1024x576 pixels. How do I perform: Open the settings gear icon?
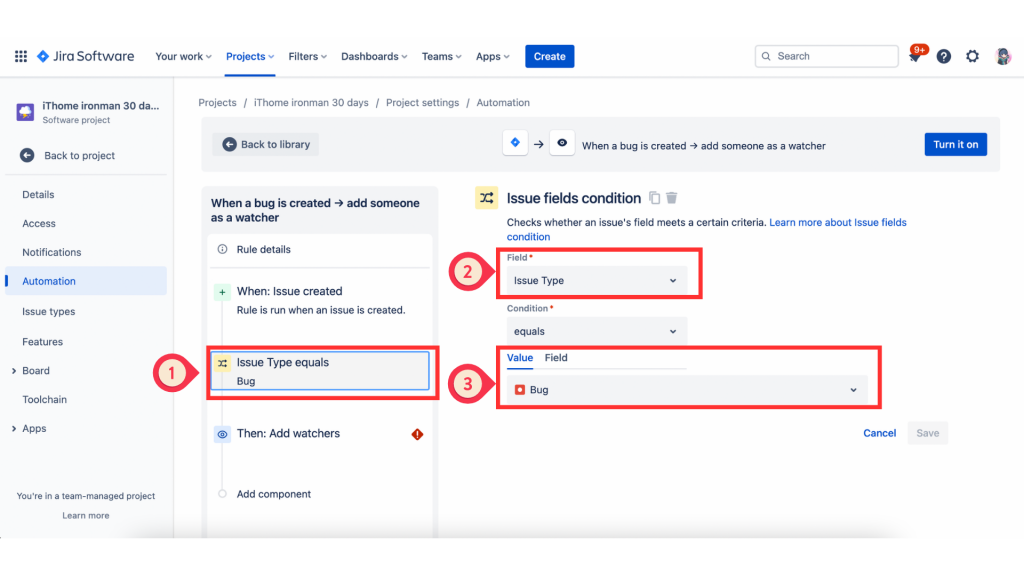[972, 56]
